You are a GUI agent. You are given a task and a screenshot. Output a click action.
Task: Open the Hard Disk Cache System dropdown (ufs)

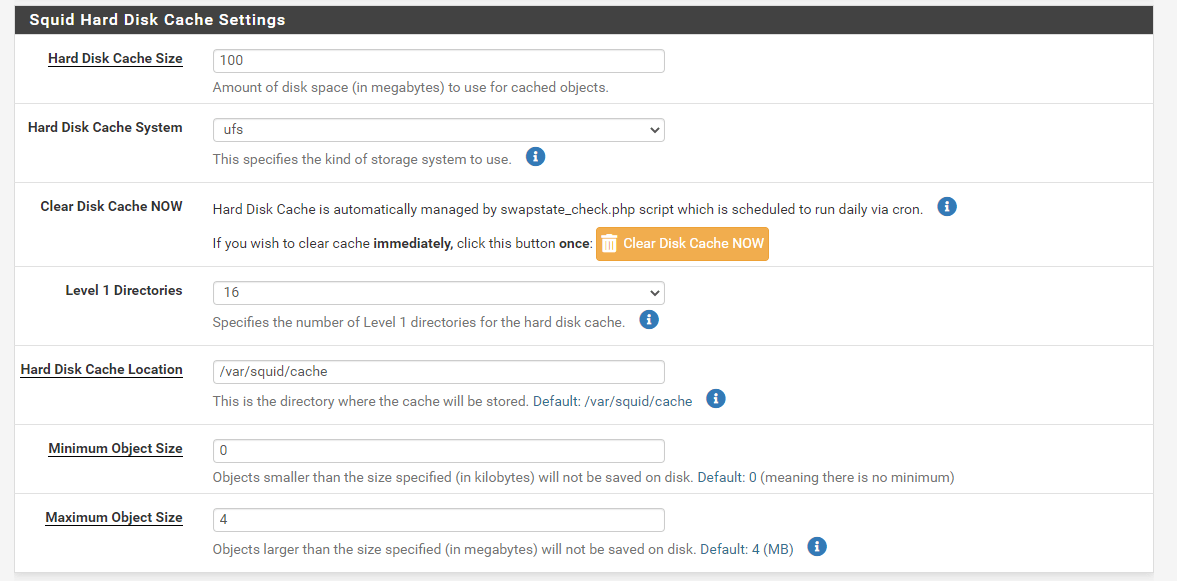coord(438,130)
